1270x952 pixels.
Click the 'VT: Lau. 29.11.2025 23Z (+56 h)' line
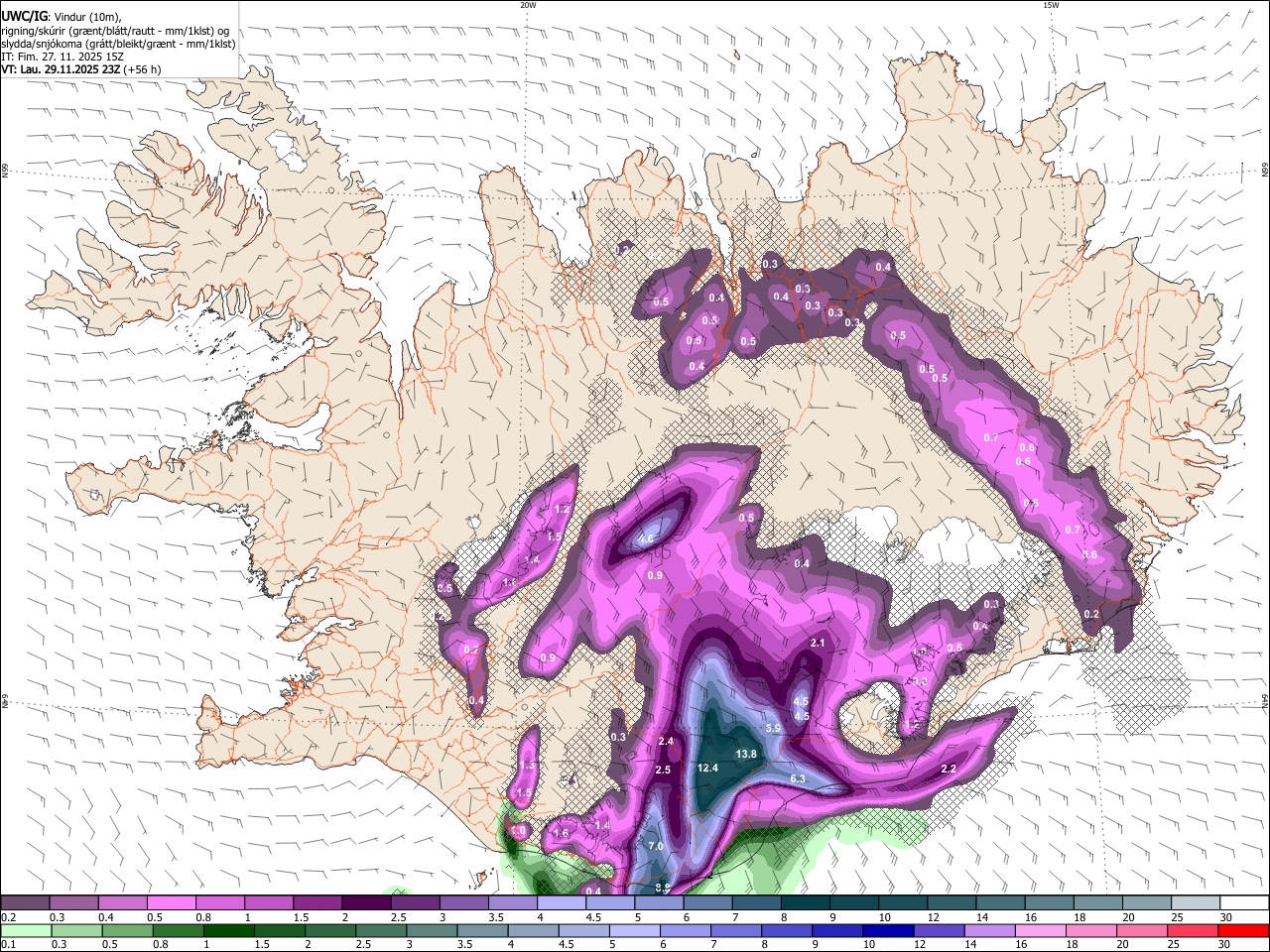[81, 69]
